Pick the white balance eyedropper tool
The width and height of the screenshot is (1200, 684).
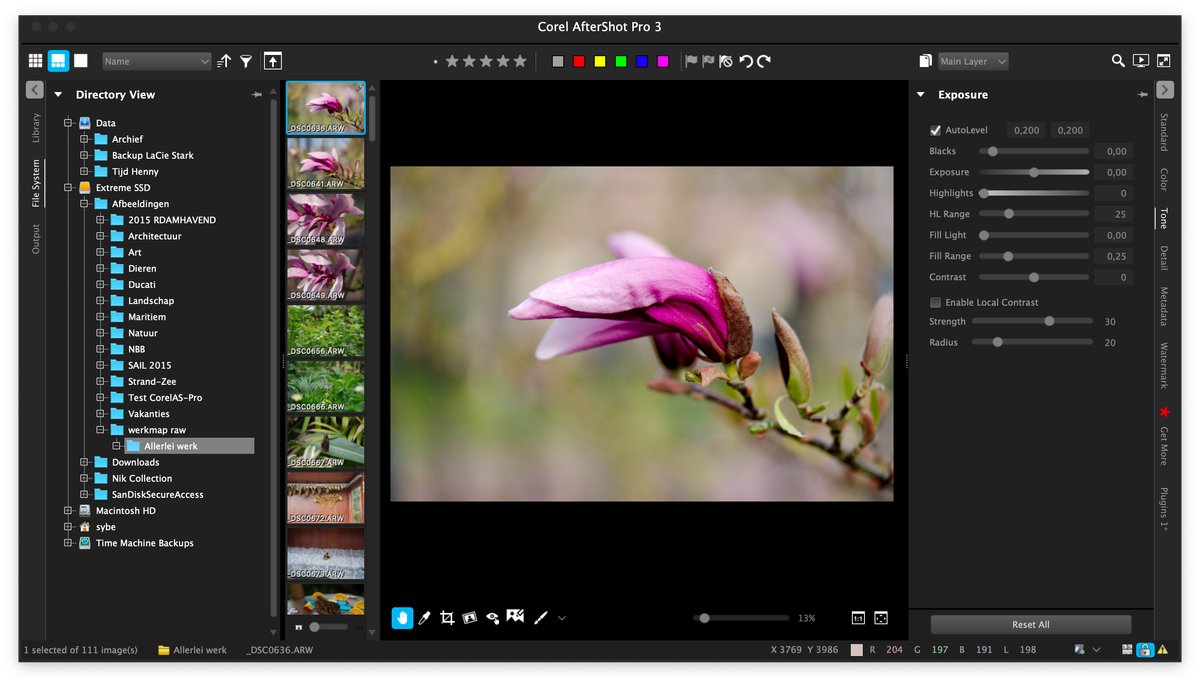pyautogui.click(x=424, y=618)
